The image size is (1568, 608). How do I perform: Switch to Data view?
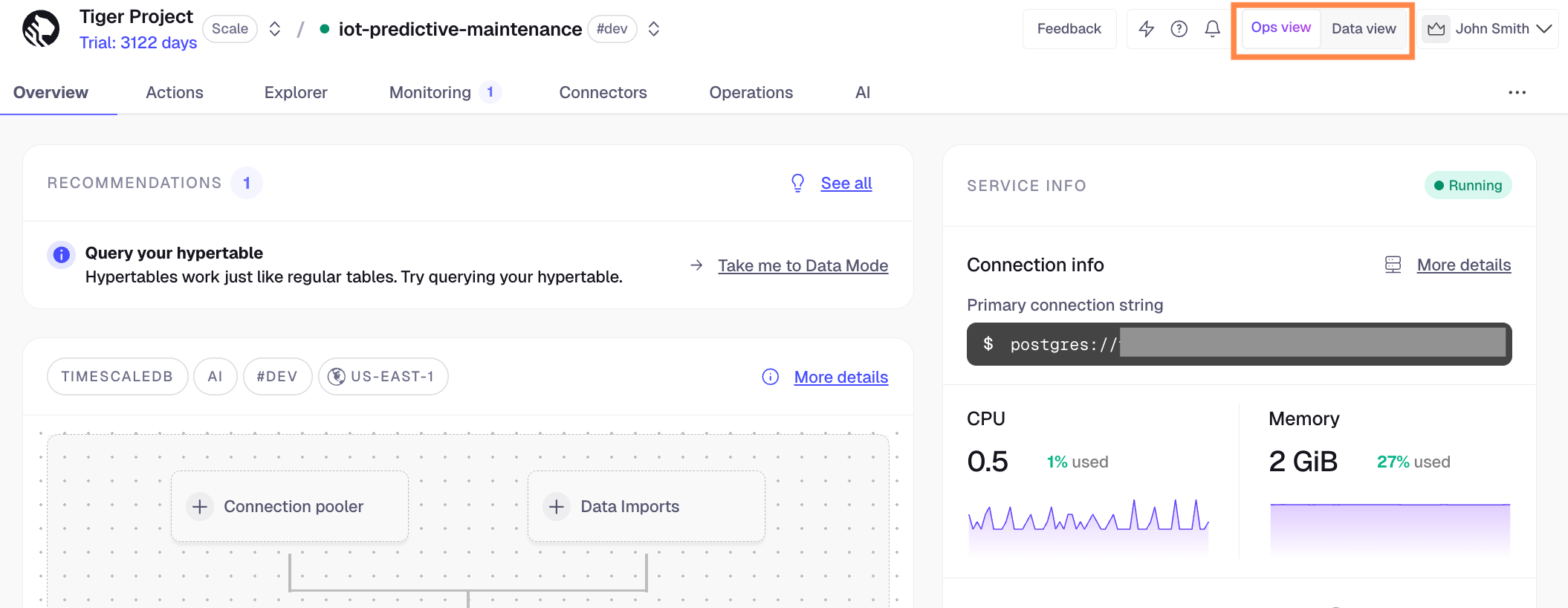click(x=1363, y=29)
